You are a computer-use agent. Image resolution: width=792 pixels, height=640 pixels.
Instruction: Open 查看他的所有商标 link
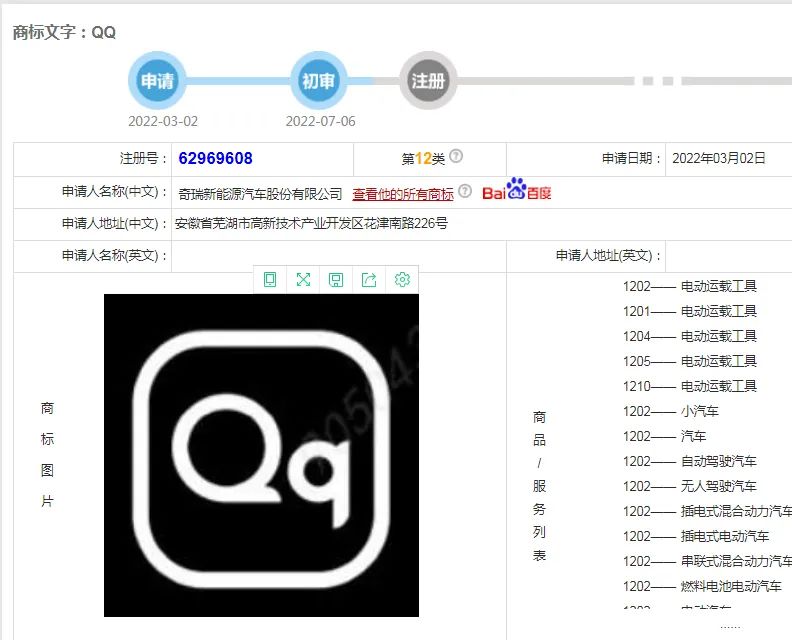pos(402,194)
